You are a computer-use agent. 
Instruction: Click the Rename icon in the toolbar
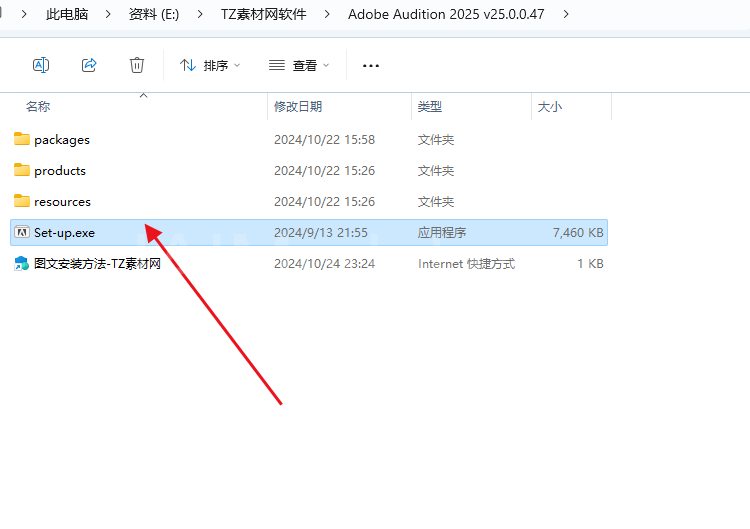[41, 65]
